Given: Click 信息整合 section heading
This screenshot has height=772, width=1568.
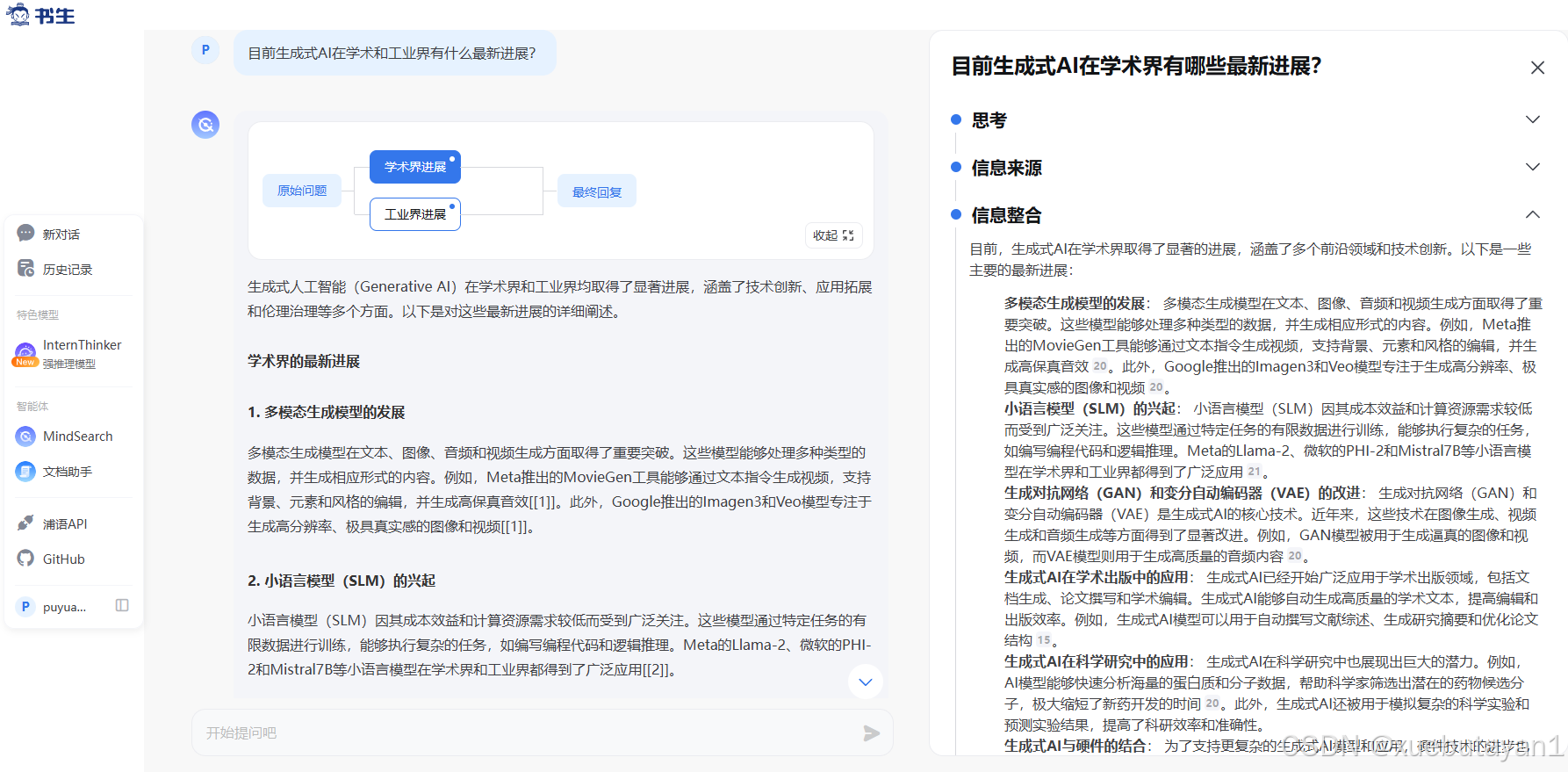Looking at the screenshot, I should pos(1007,215).
